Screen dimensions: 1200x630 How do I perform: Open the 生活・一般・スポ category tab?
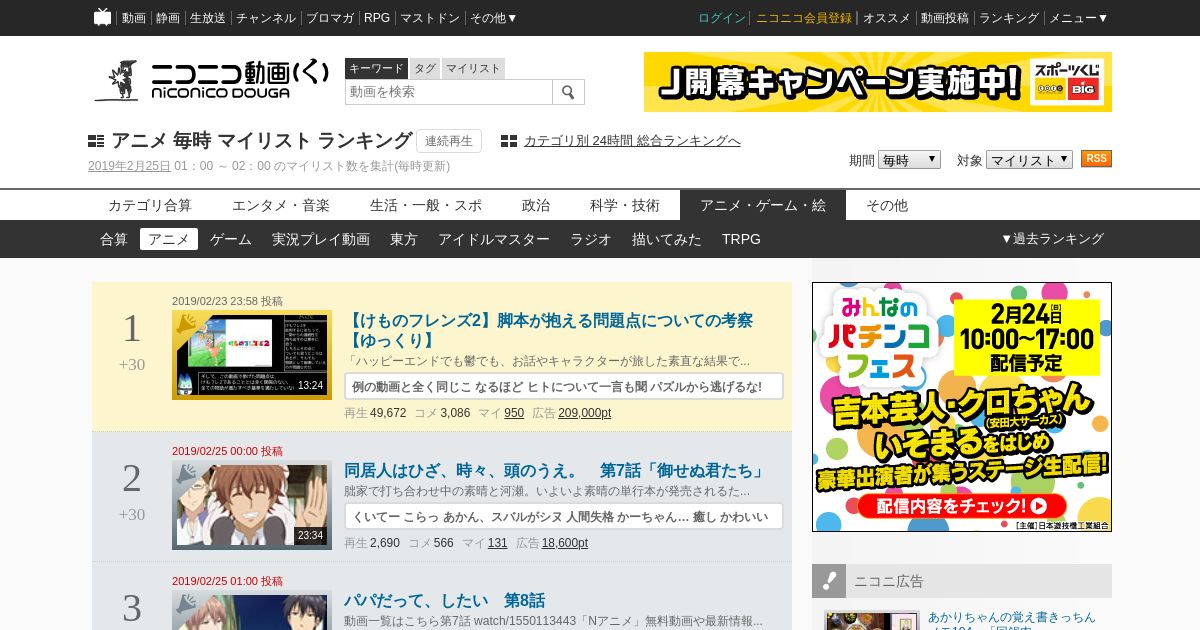tap(426, 205)
